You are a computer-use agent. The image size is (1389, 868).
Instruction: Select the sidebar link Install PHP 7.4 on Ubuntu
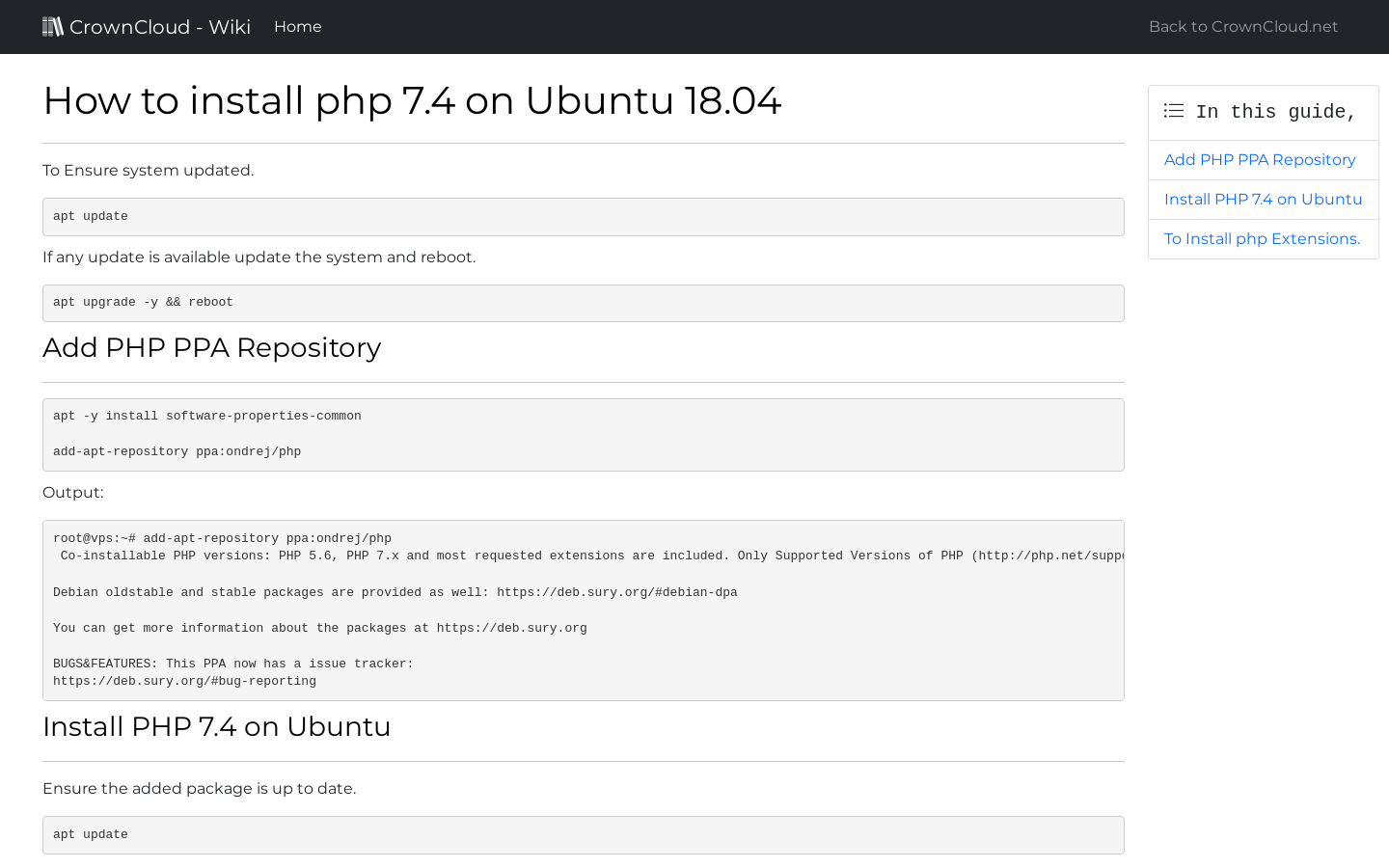[x=1263, y=200]
